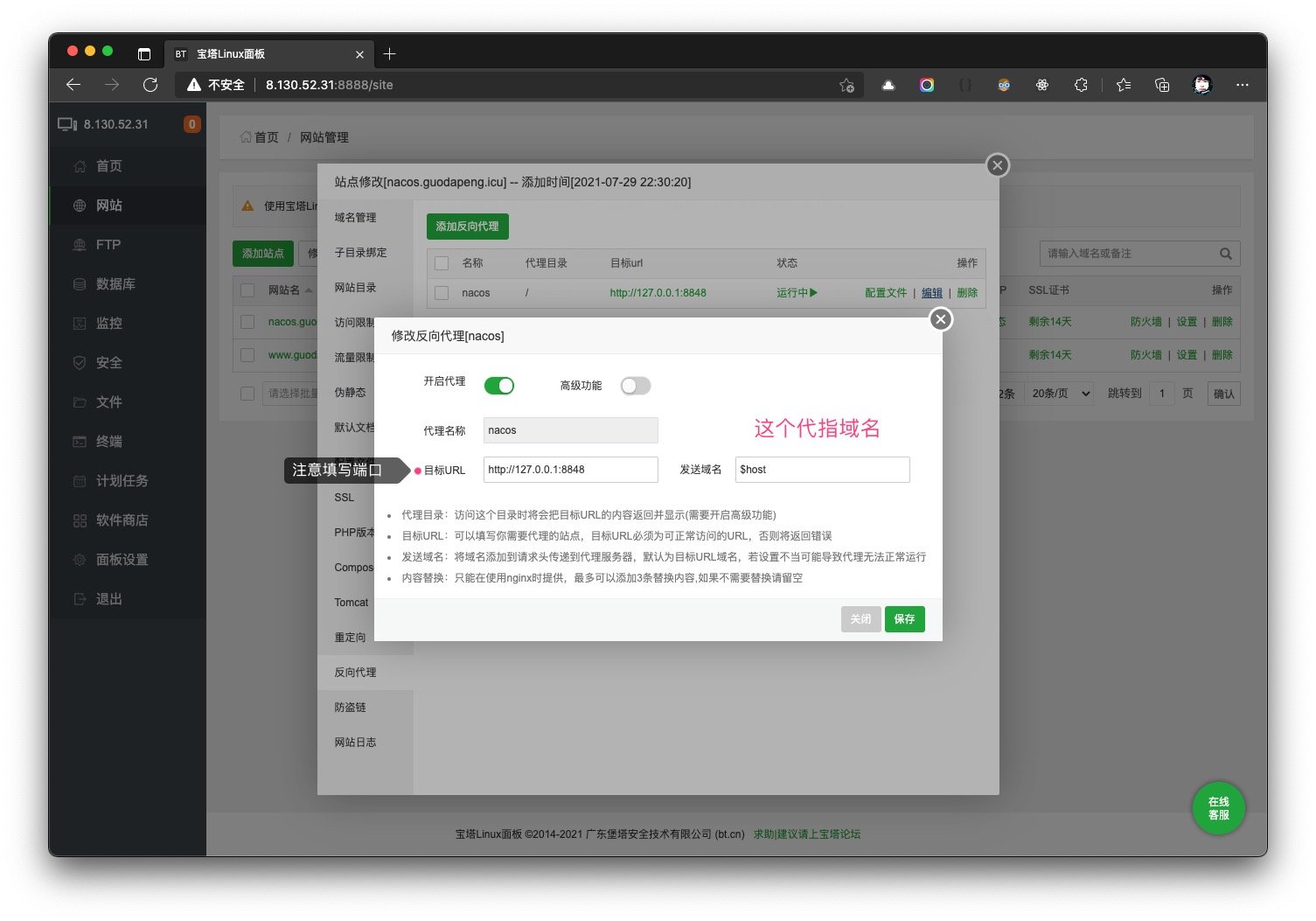Image resolution: width=1316 pixels, height=921 pixels.
Task: Check the nacos proxy row checkbox
Action: point(442,293)
